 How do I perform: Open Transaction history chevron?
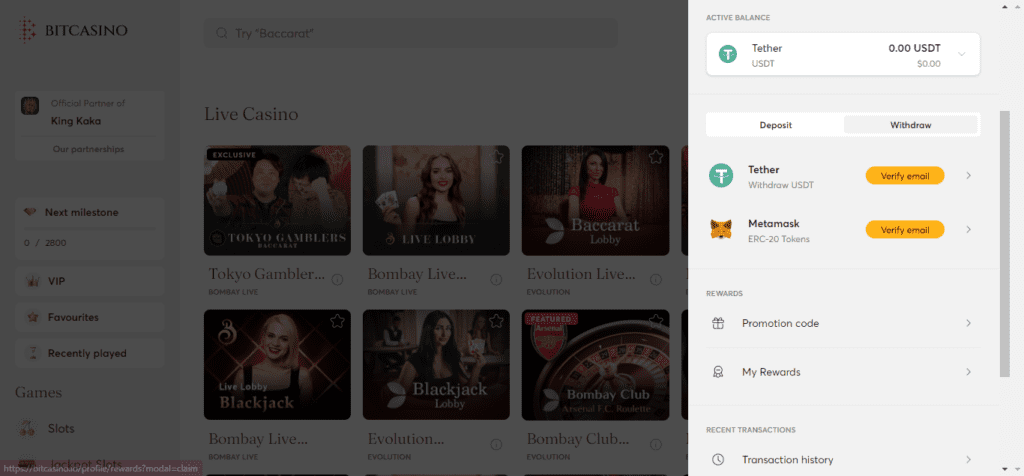click(x=968, y=460)
